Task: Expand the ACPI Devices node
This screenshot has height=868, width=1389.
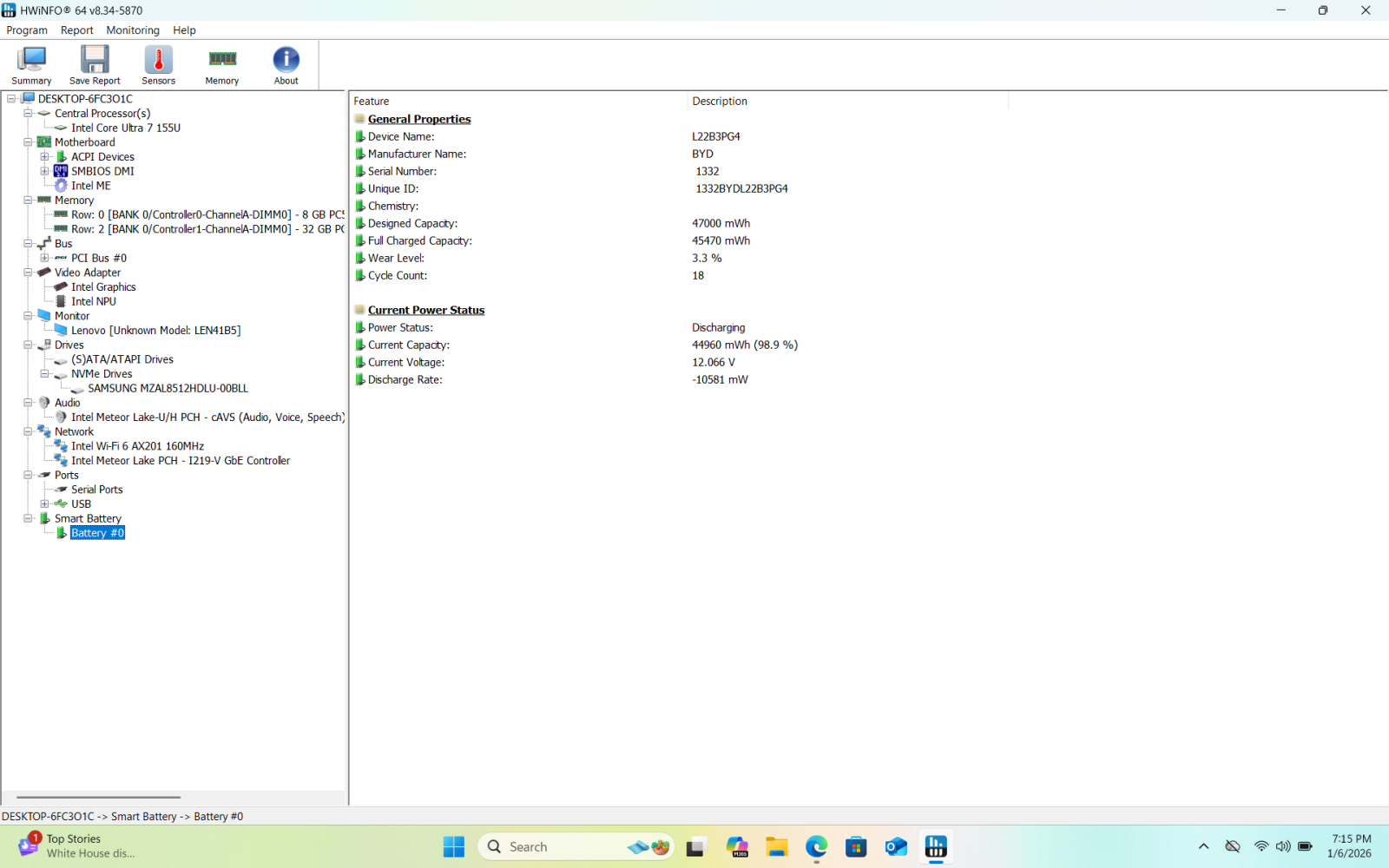Action: click(44, 156)
